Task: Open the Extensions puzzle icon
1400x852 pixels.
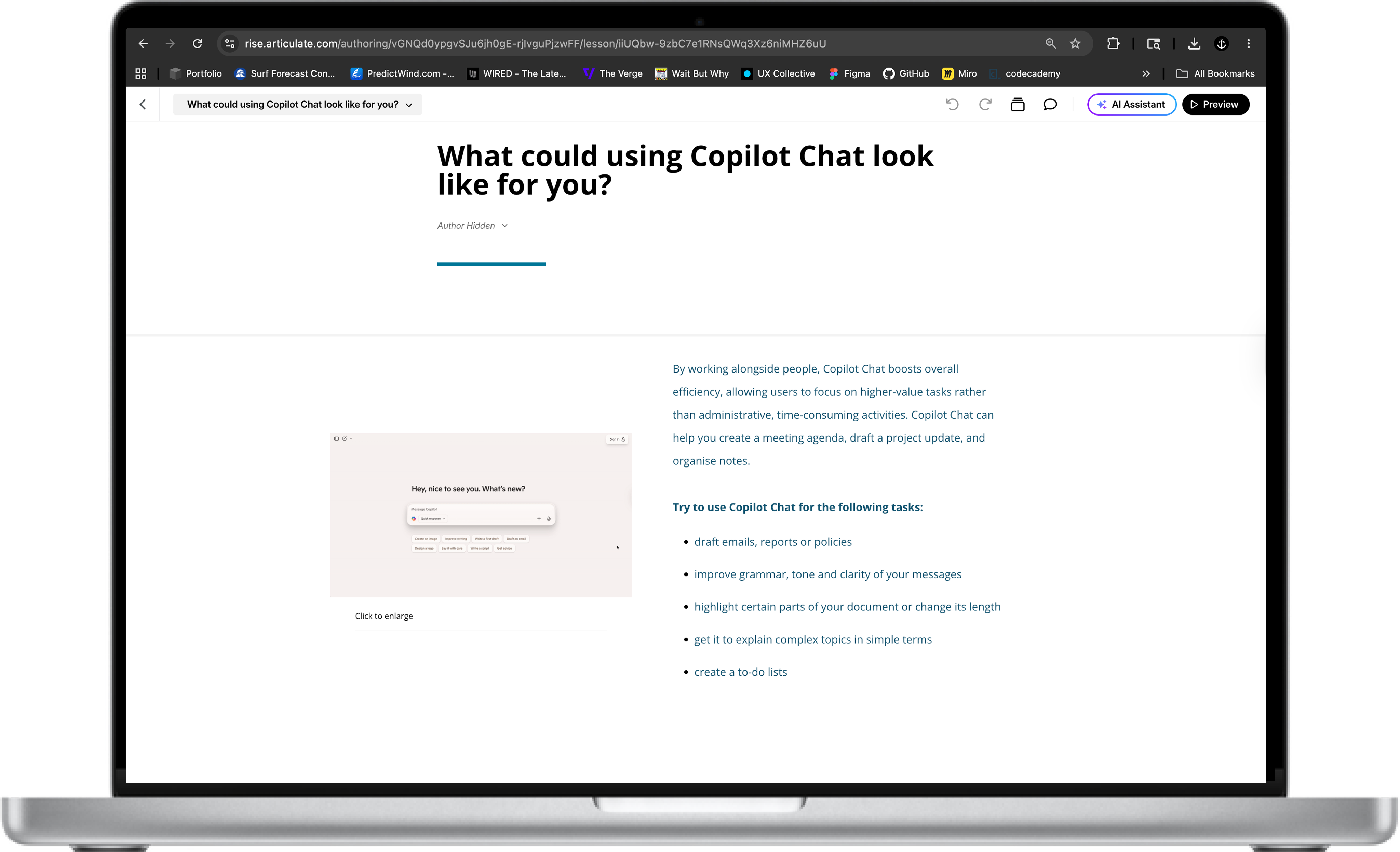Action: point(1113,44)
